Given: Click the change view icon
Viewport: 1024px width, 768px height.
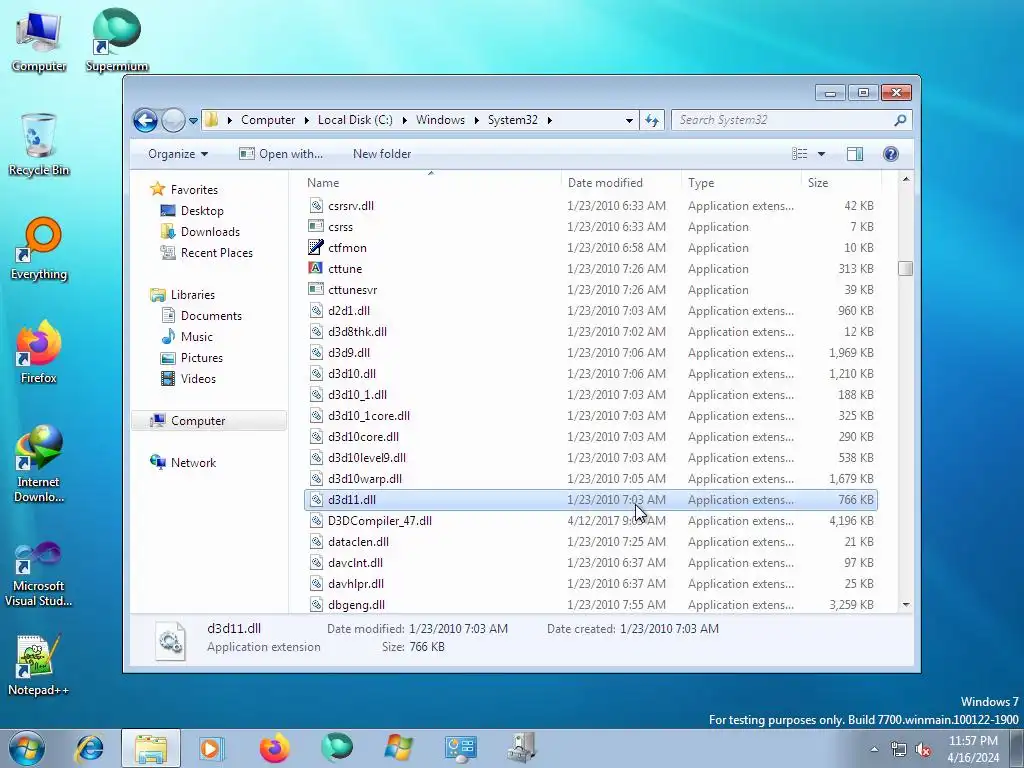Looking at the screenshot, I should tap(799, 154).
